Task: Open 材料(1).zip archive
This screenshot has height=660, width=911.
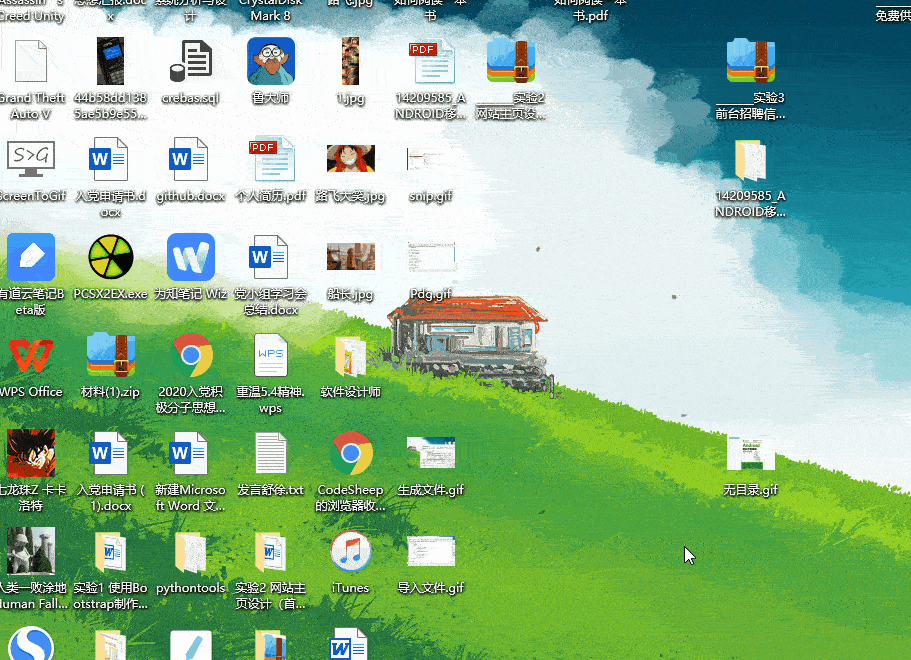Action: click(x=110, y=356)
